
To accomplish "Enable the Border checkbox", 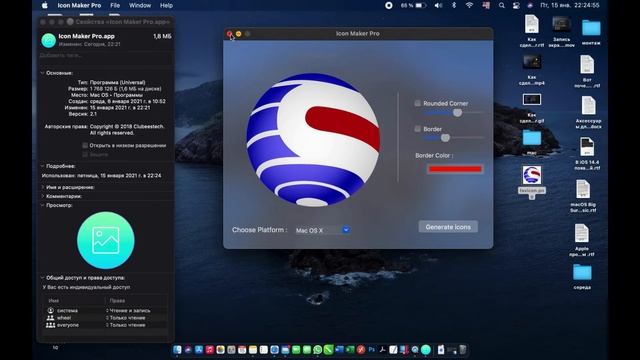I will pos(418,129).
